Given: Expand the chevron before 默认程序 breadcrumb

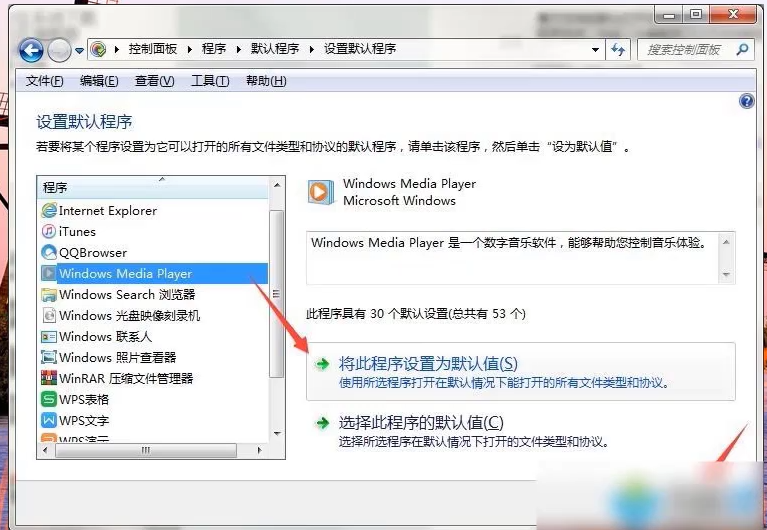Looking at the screenshot, I should click(x=239, y=49).
